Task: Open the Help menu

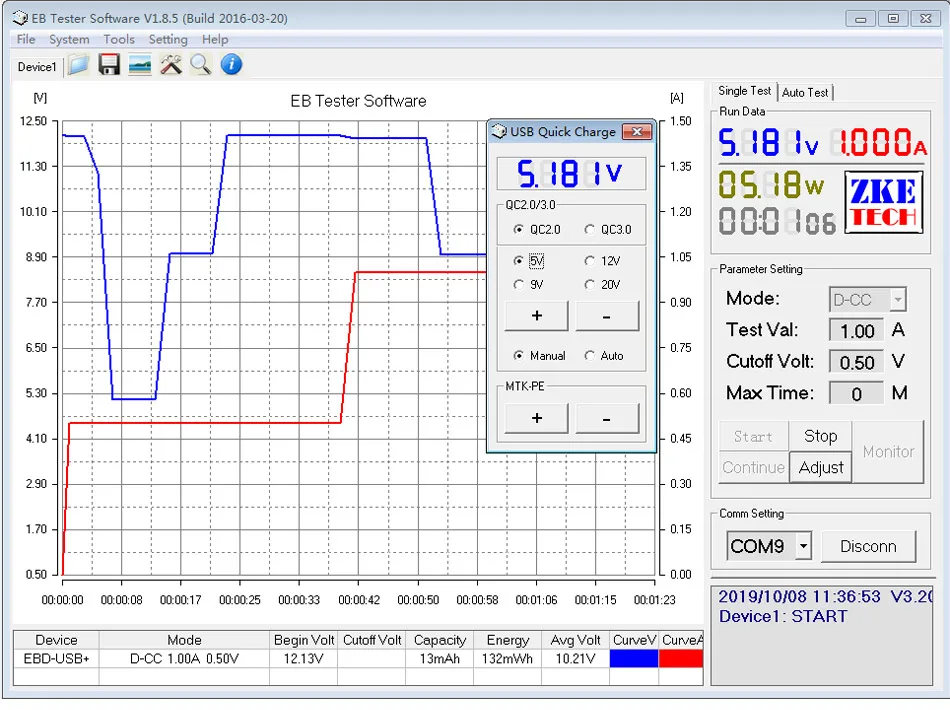Action: [x=215, y=39]
